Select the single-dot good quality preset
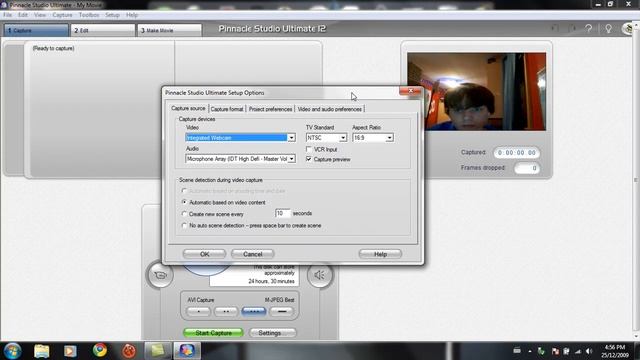640x360 pixels. (x=198, y=311)
